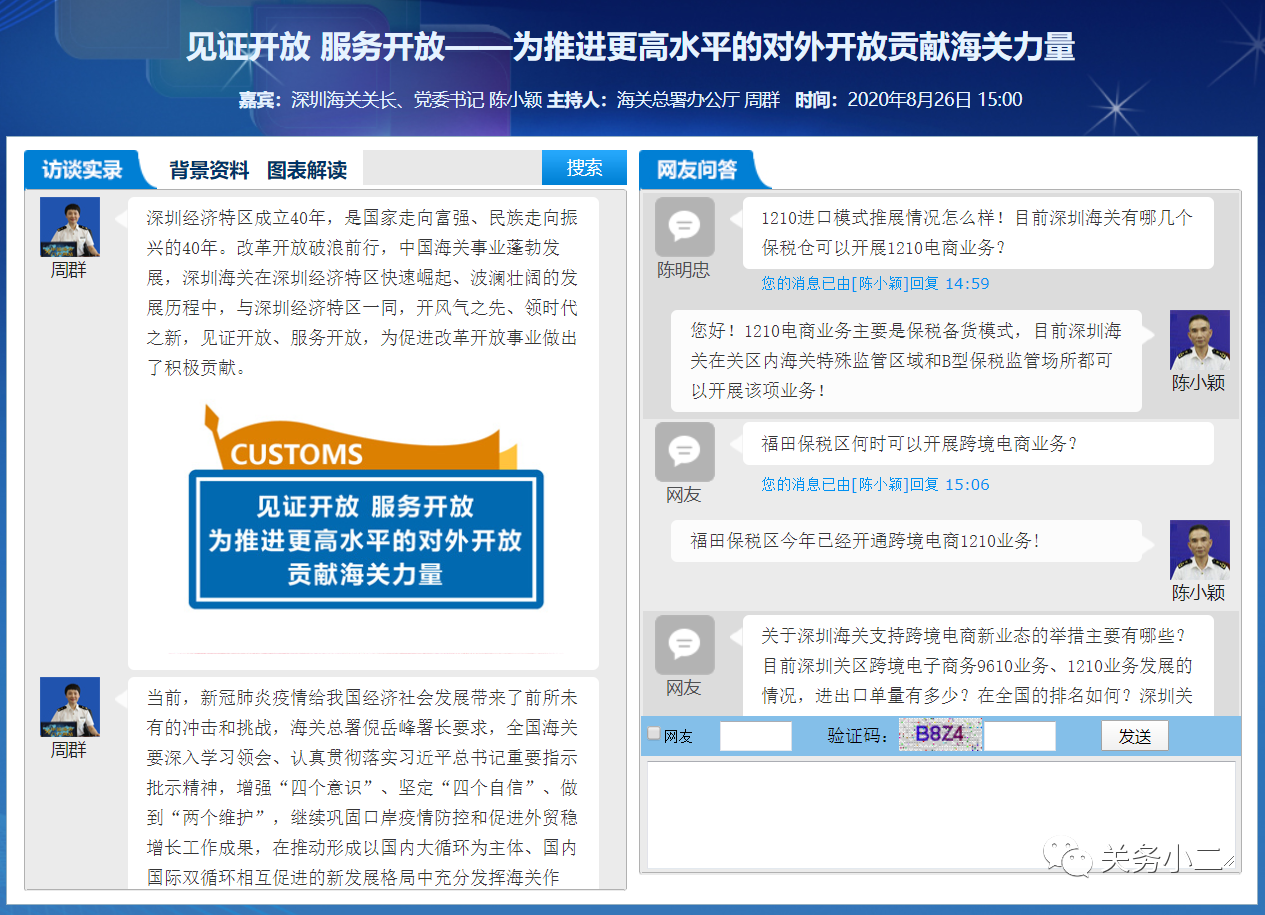Click the time text 2020年8月26日 15:00
Viewport: 1265px width, 915px height.
(935, 99)
